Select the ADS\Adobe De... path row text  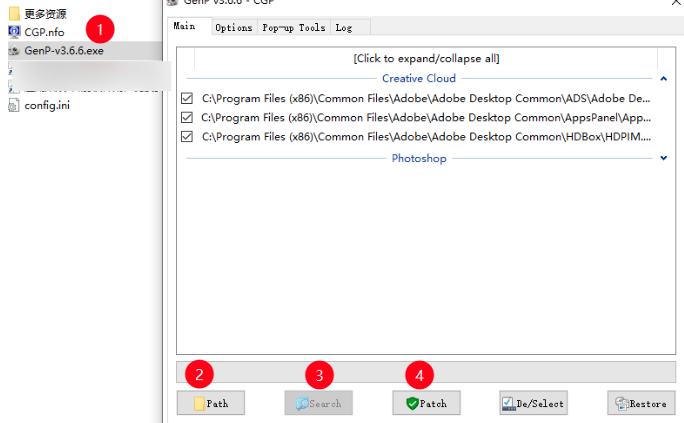426,99
